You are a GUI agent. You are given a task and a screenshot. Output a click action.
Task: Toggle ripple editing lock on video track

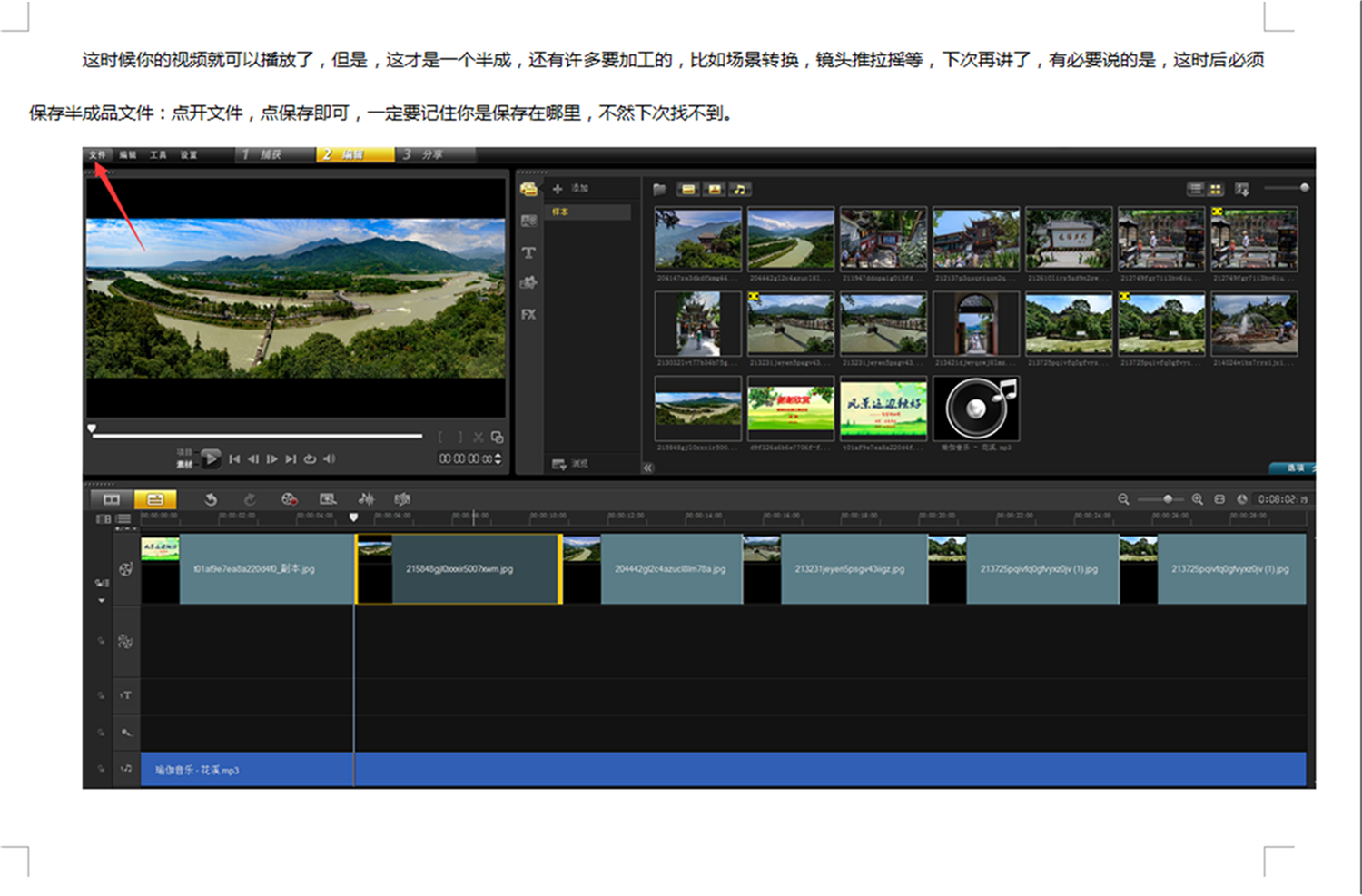coord(102,583)
